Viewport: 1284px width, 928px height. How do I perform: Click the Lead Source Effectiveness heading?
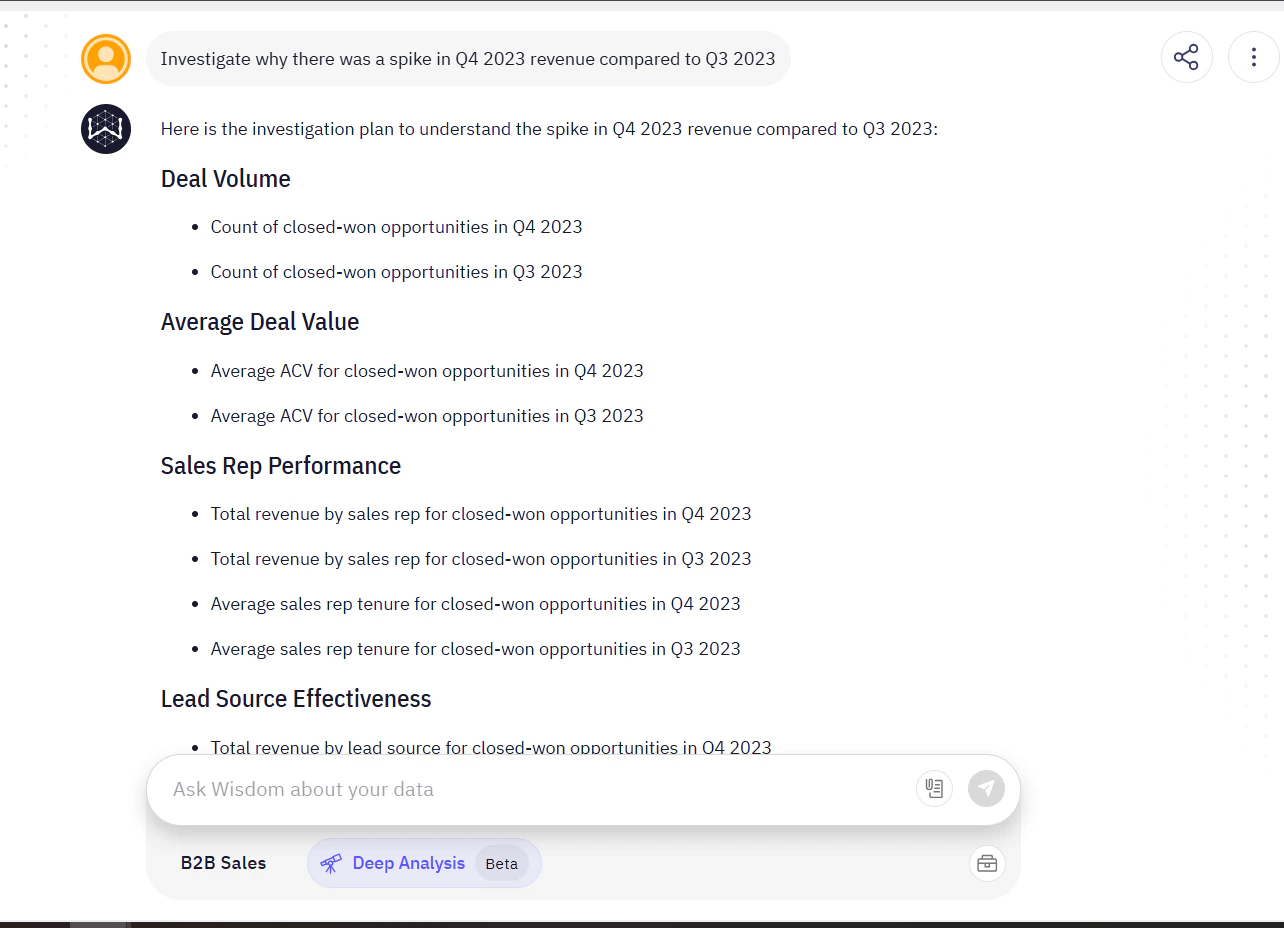coord(296,699)
